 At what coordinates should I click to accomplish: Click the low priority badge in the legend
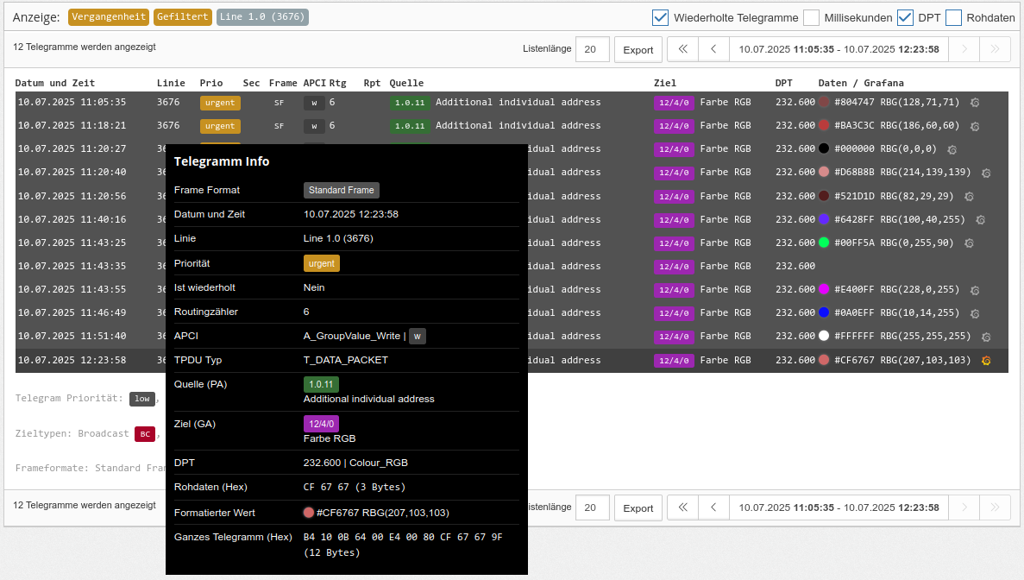(142, 398)
